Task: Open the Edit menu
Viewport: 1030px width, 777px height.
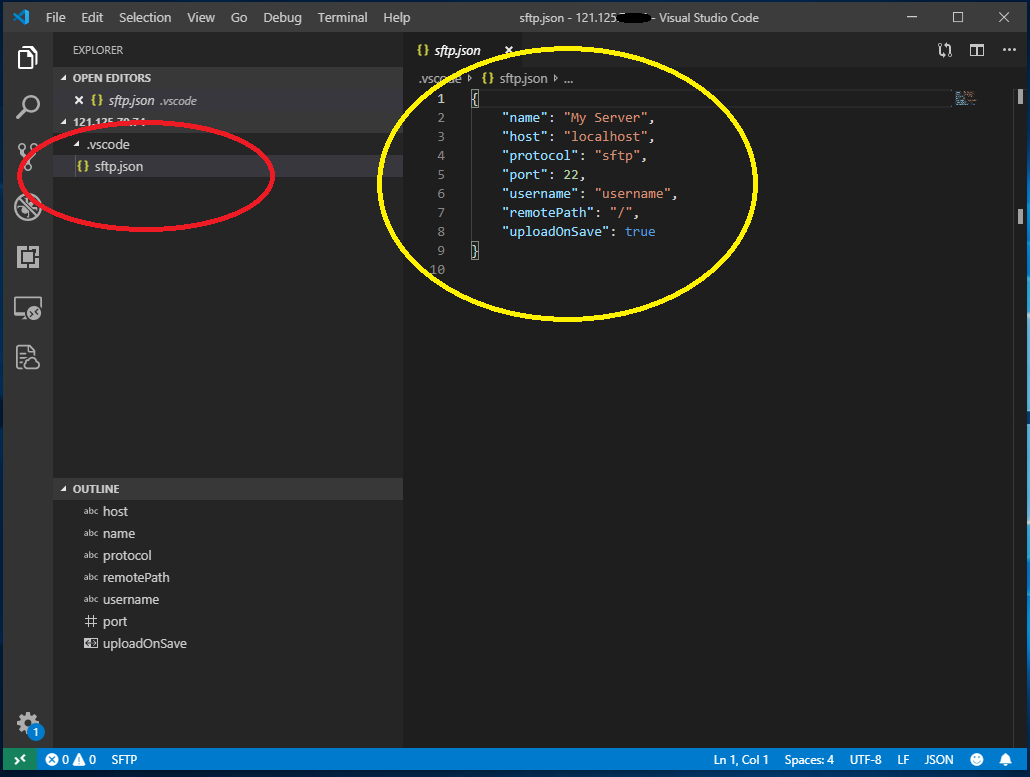Action: click(92, 17)
